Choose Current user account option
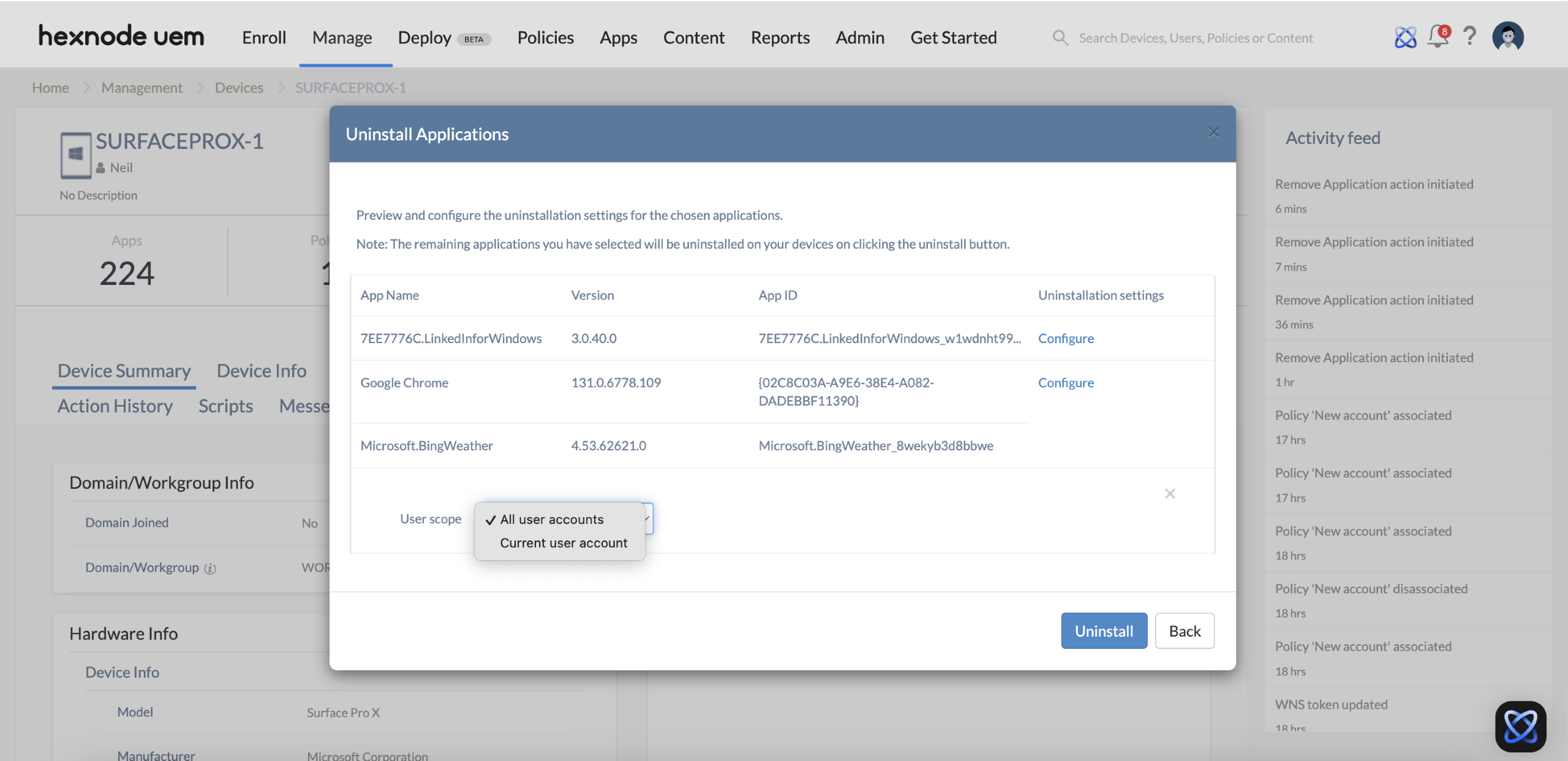This screenshot has width=1568, height=761. point(563,543)
